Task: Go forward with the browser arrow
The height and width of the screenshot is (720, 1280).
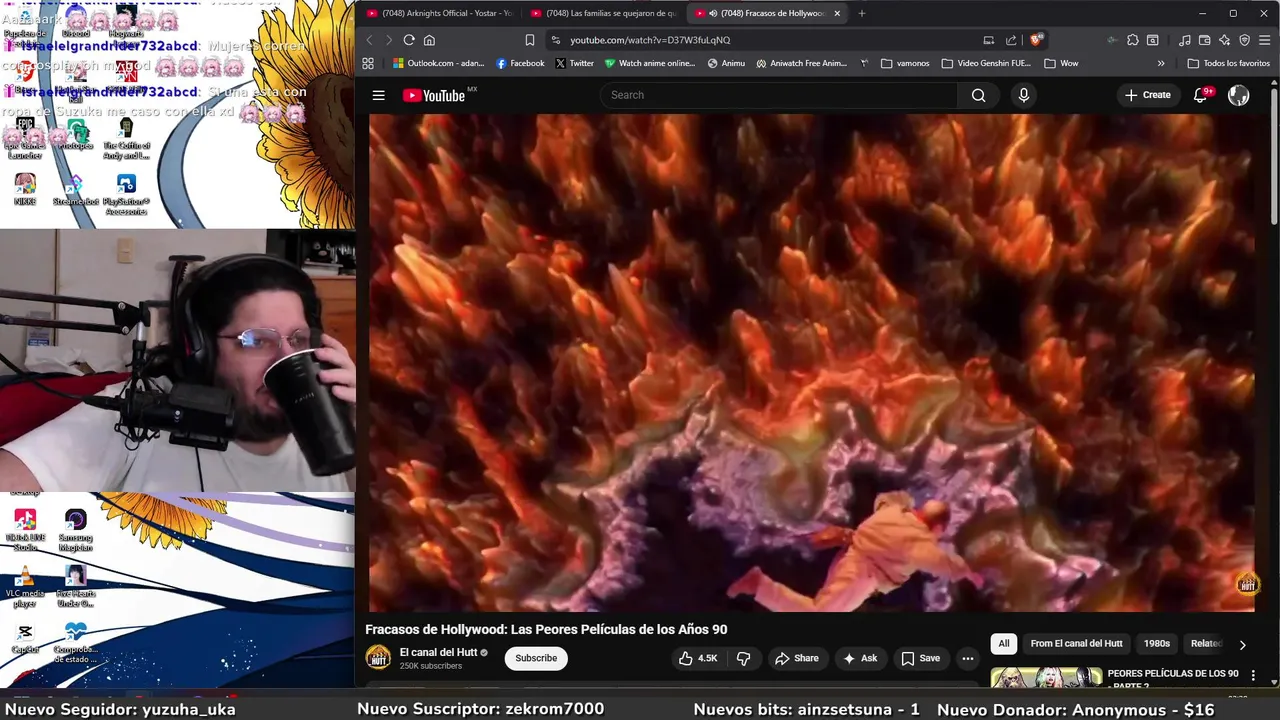Action: (x=389, y=40)
